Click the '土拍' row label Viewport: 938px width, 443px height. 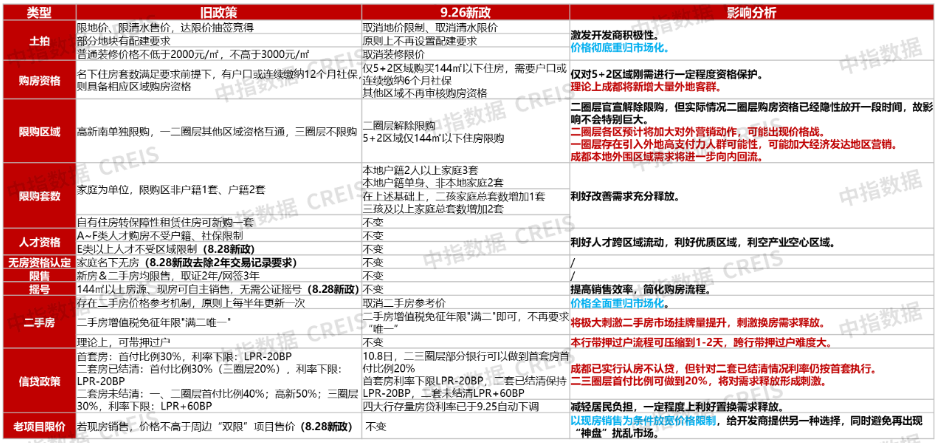pos(39,41)
